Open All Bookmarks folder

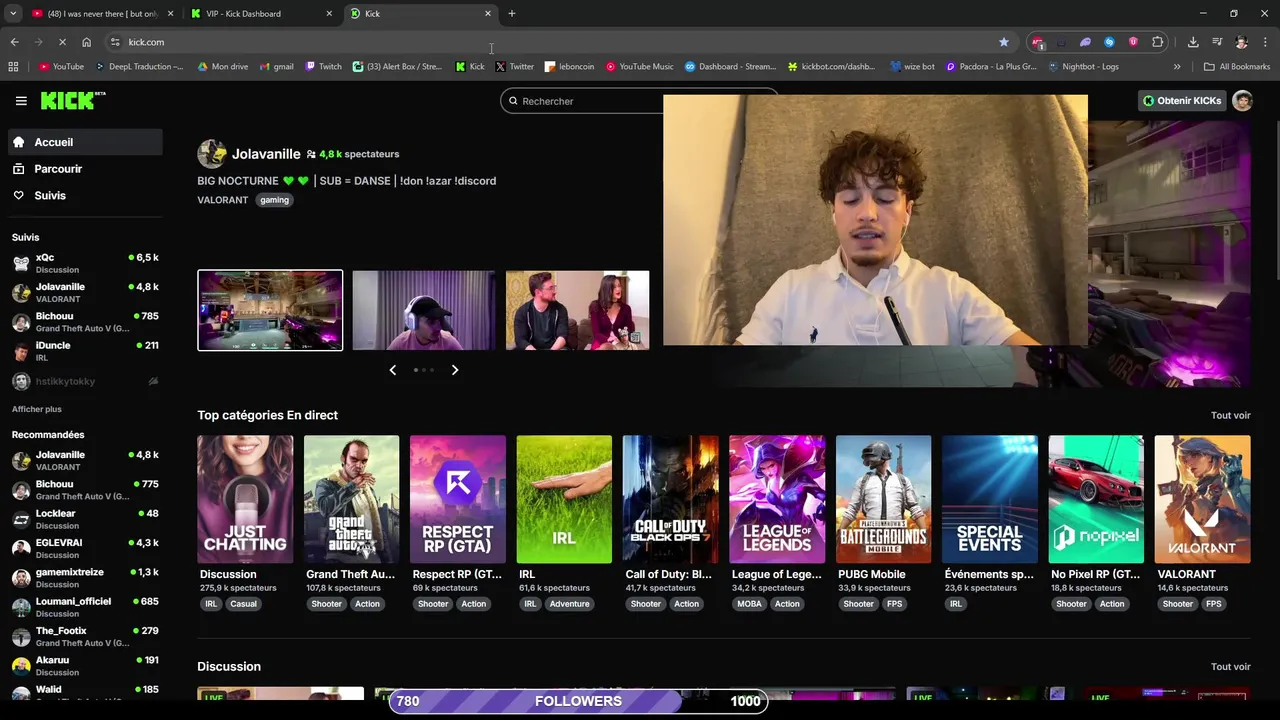(x=1237, y=67)
